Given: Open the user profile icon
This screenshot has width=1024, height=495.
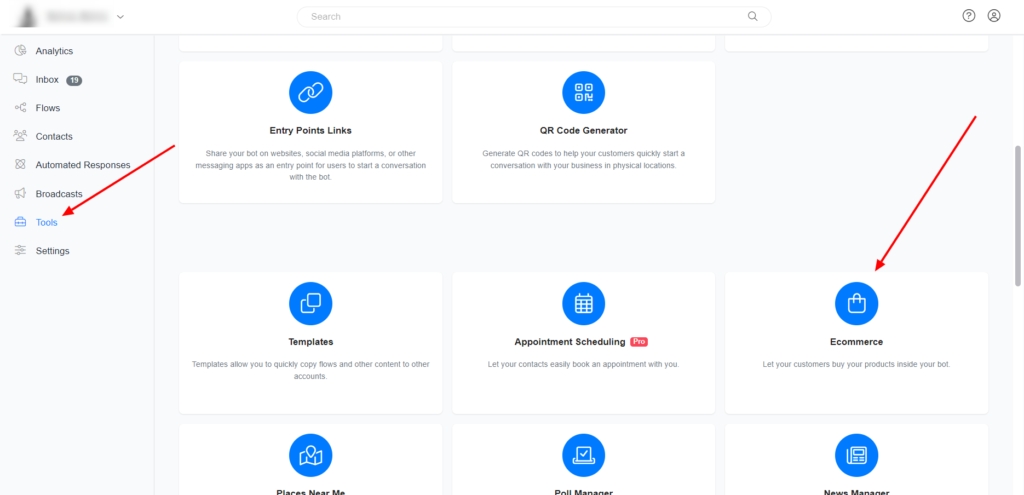Looking at the screenshot, I should pyautogui.click(x=994, y=16).
